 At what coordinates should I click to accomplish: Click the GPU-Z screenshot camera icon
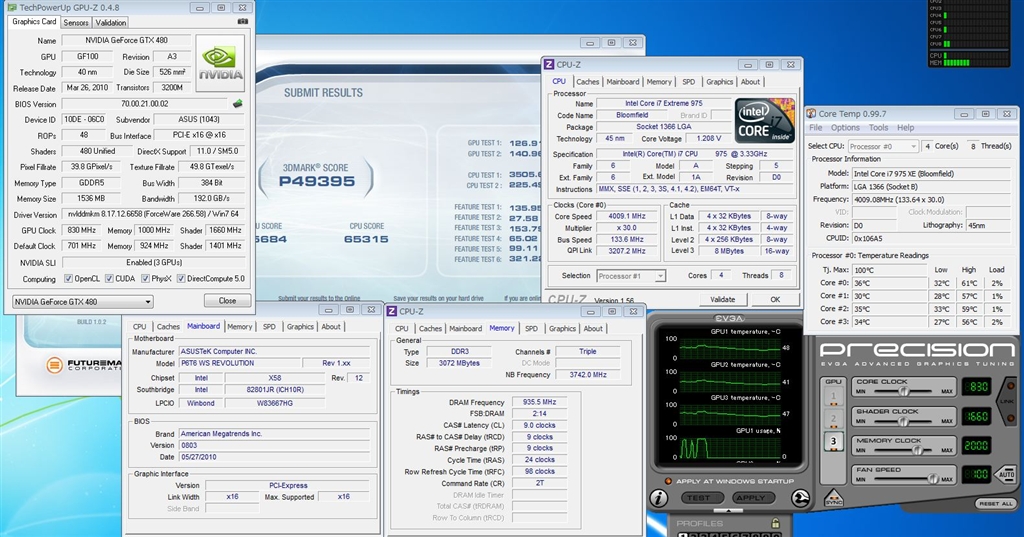point(243,22)
